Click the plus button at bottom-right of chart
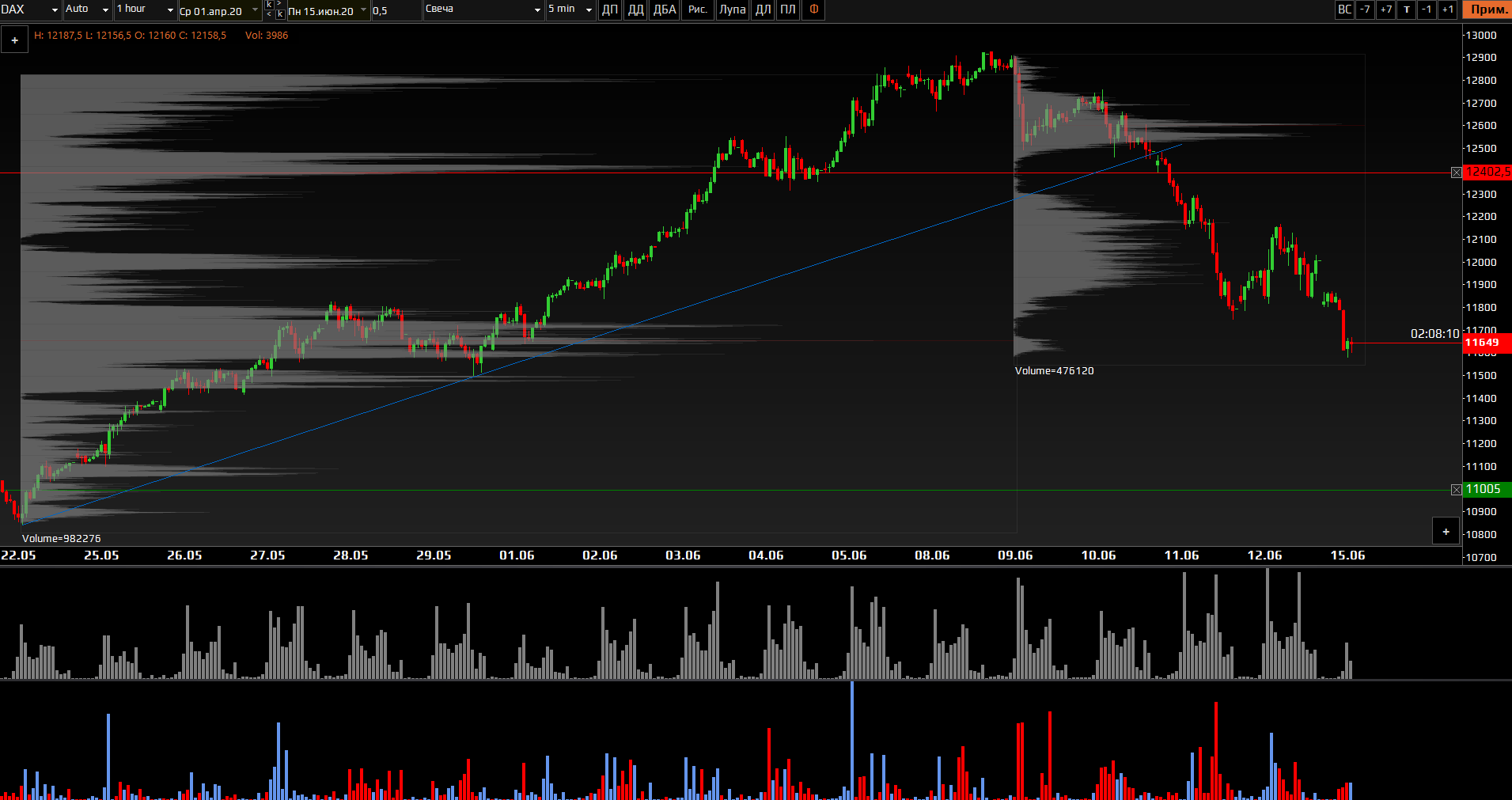Viewport: 1512px width, 800px height. pos(1446,532)
